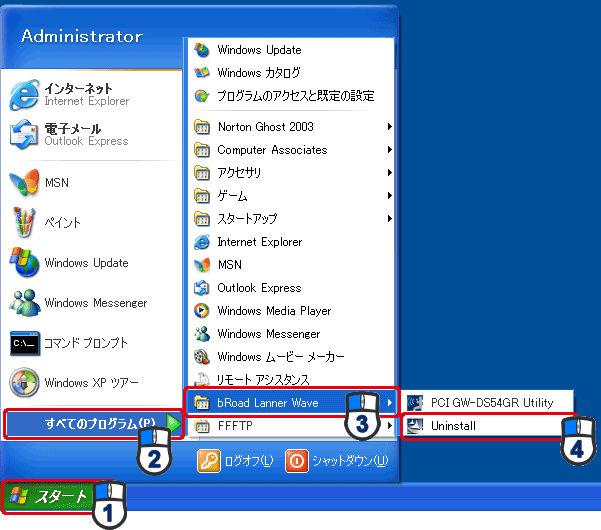Expand the スタートアップ submenu arrow
601x530 pixels.
pyautogui.click(x=389, y=218)
